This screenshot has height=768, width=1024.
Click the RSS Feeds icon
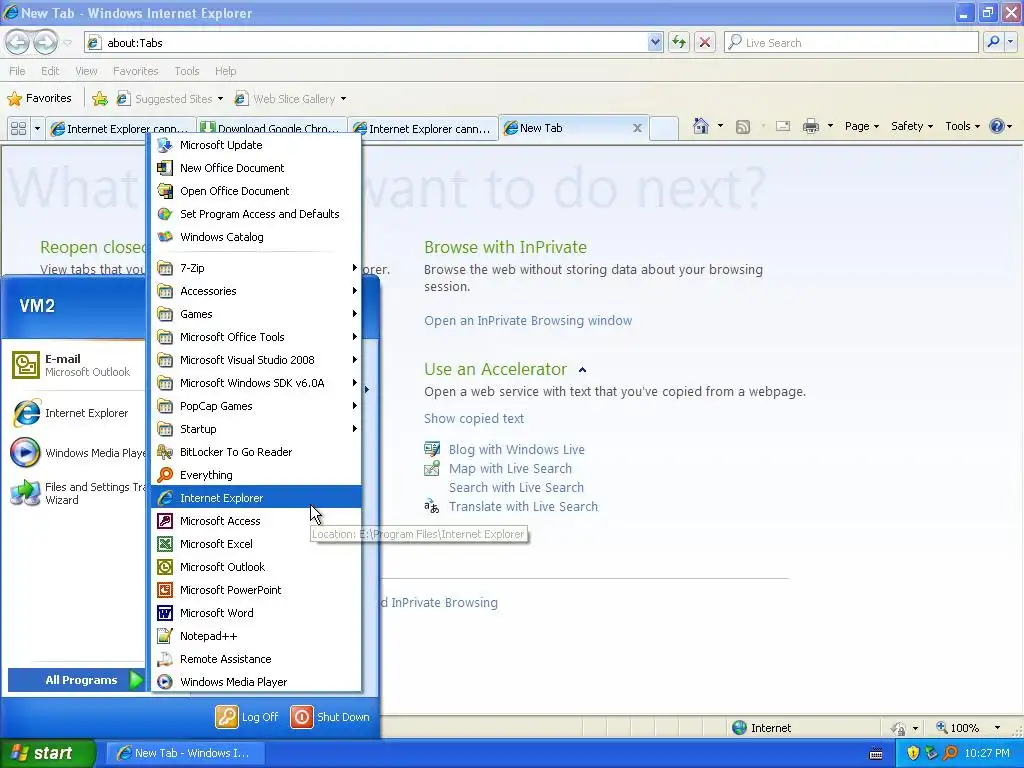[x=743, y=127]
